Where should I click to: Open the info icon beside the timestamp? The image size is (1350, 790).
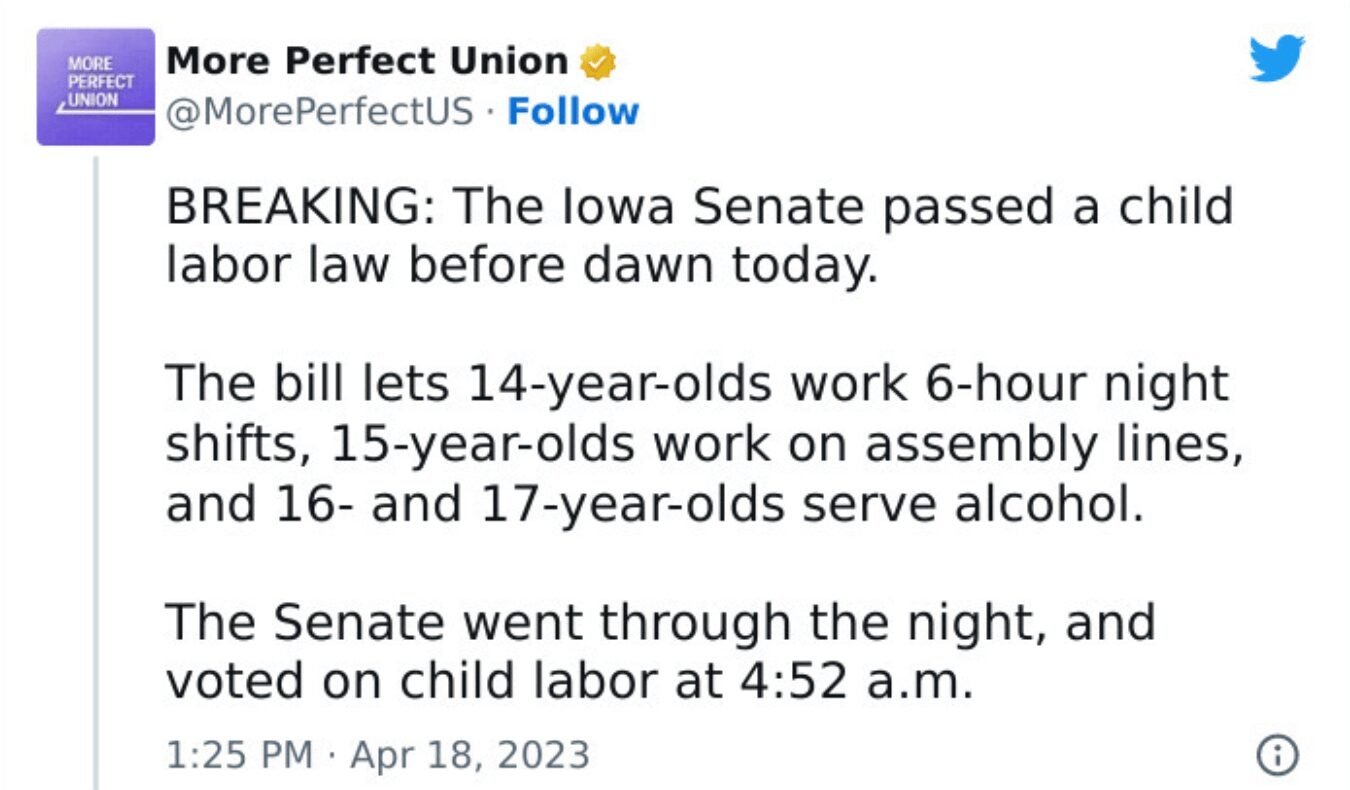[1276, 755]
